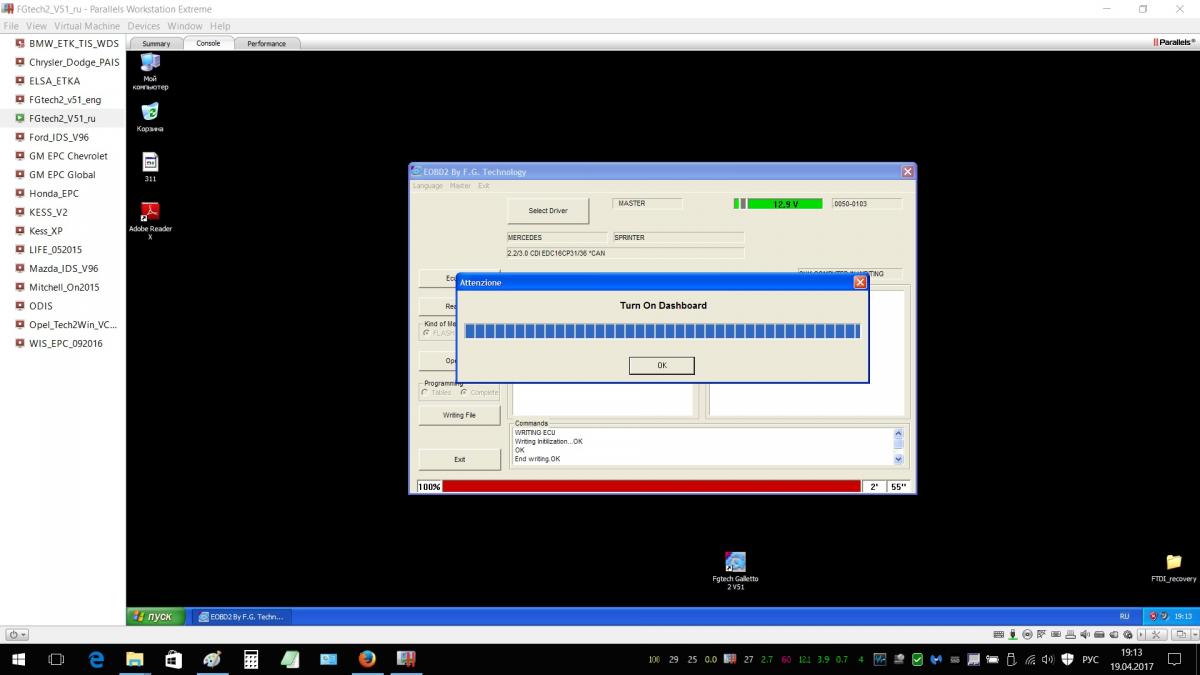Click the Writing File button
Image resolution: width=1200 pixels, height=675 pixels.
point(459,415)
